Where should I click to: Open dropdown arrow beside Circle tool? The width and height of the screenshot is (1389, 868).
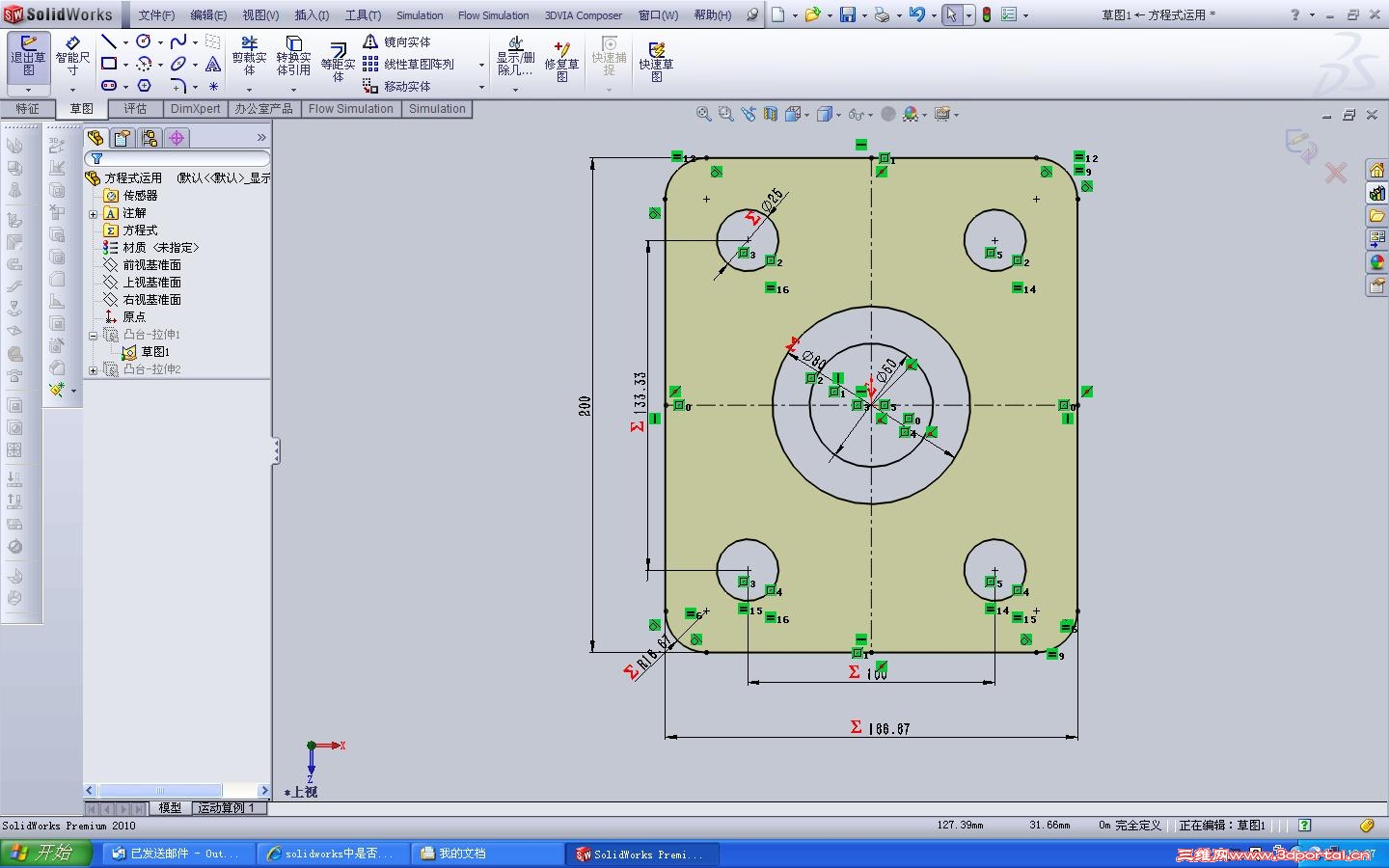point(160,42)
